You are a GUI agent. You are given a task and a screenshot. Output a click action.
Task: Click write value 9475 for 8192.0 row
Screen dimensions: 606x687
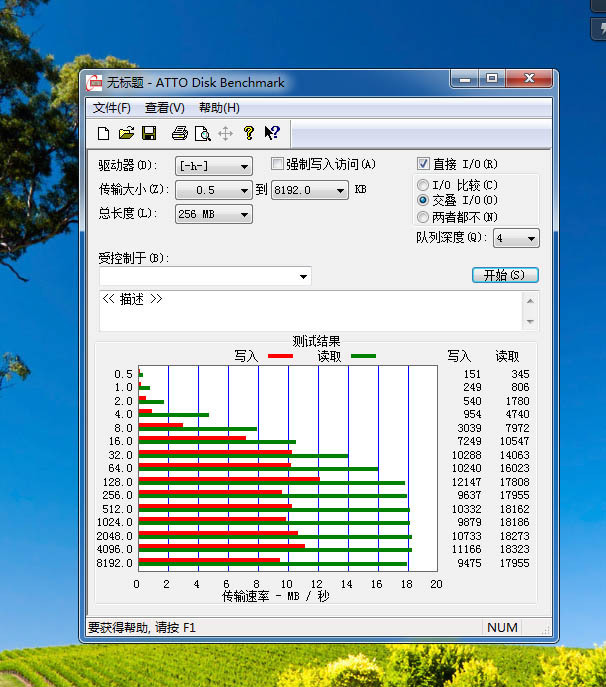coord(469,563)
